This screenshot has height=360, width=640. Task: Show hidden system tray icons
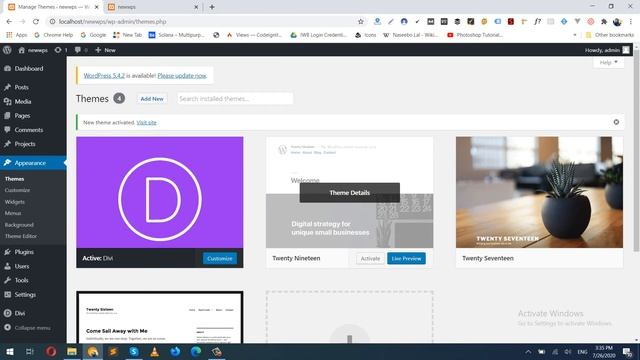coord(528,352)
